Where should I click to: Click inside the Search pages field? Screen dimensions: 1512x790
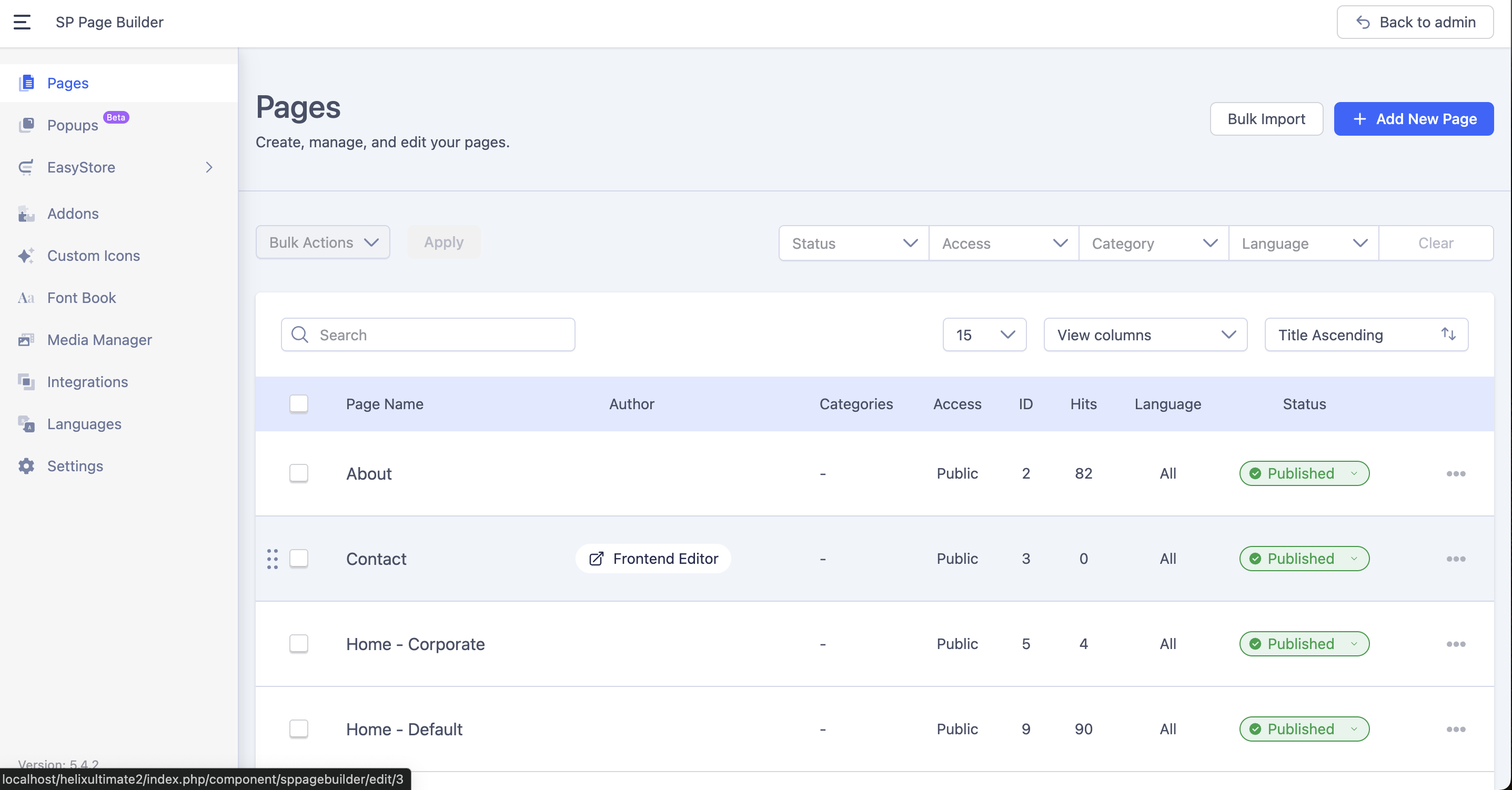point(440,335)
